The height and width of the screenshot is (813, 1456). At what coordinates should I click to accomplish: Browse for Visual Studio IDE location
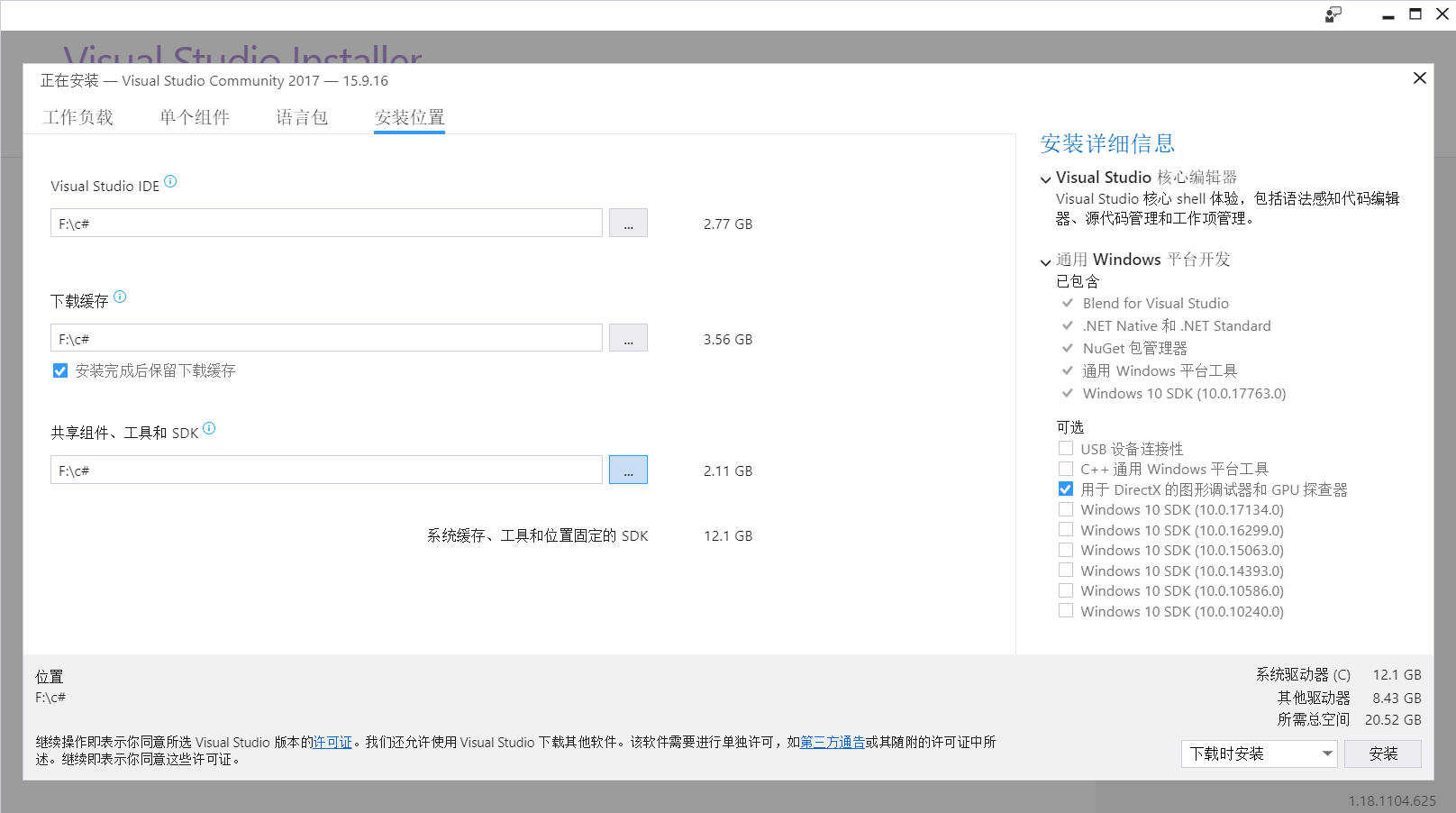pos(628,223)
